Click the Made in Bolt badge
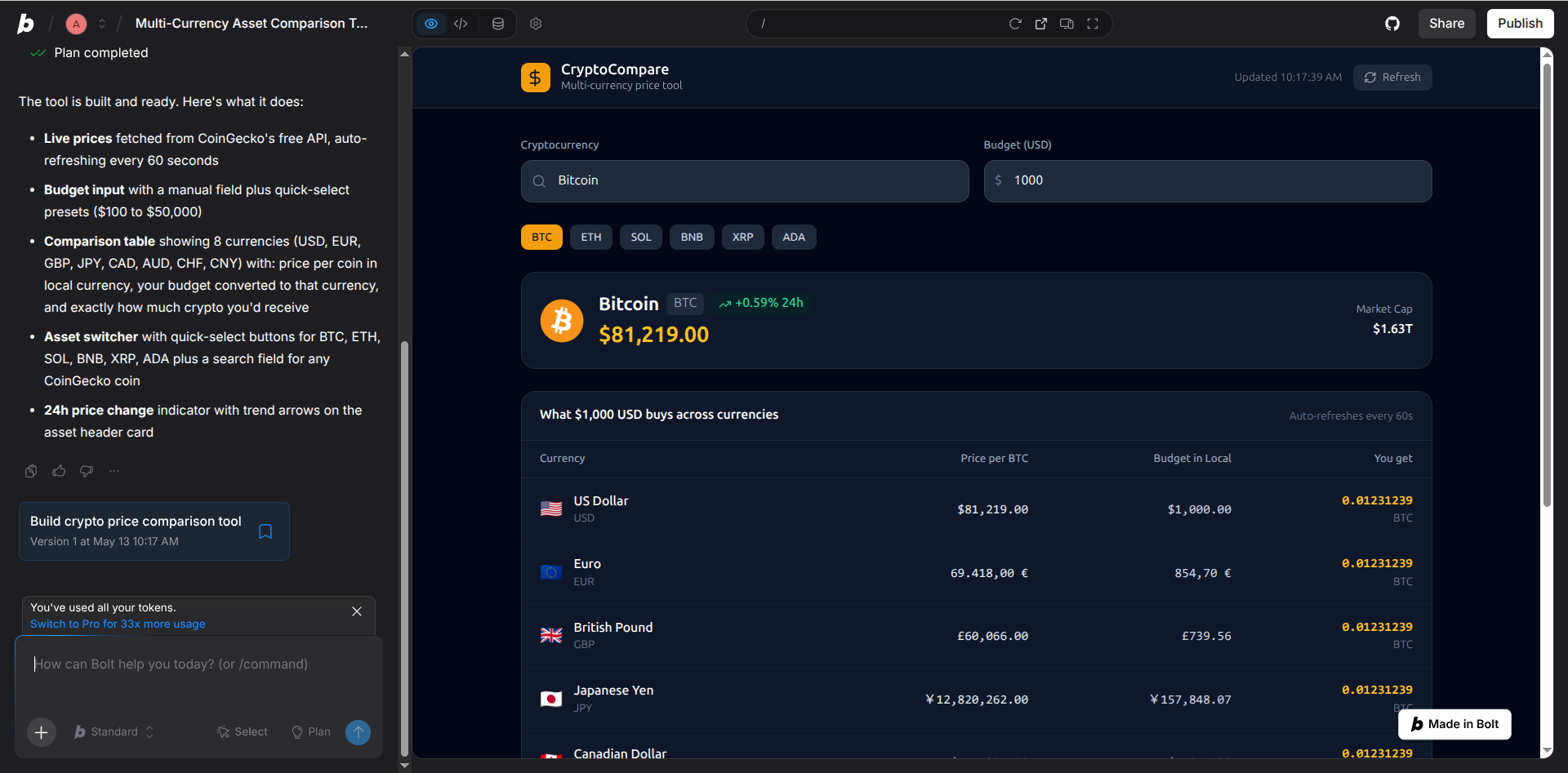 click(x=1454, y=724)
